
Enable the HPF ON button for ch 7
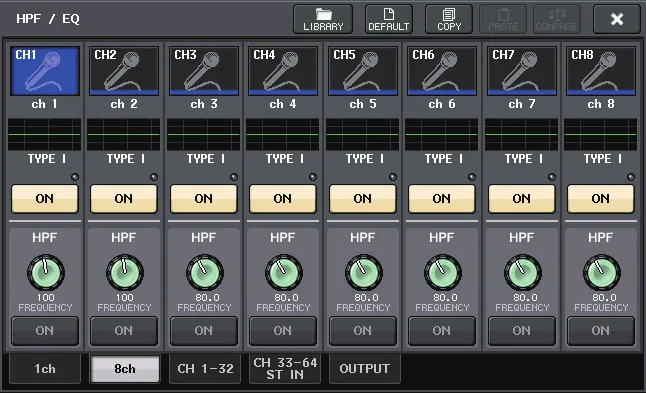[522, 331]
